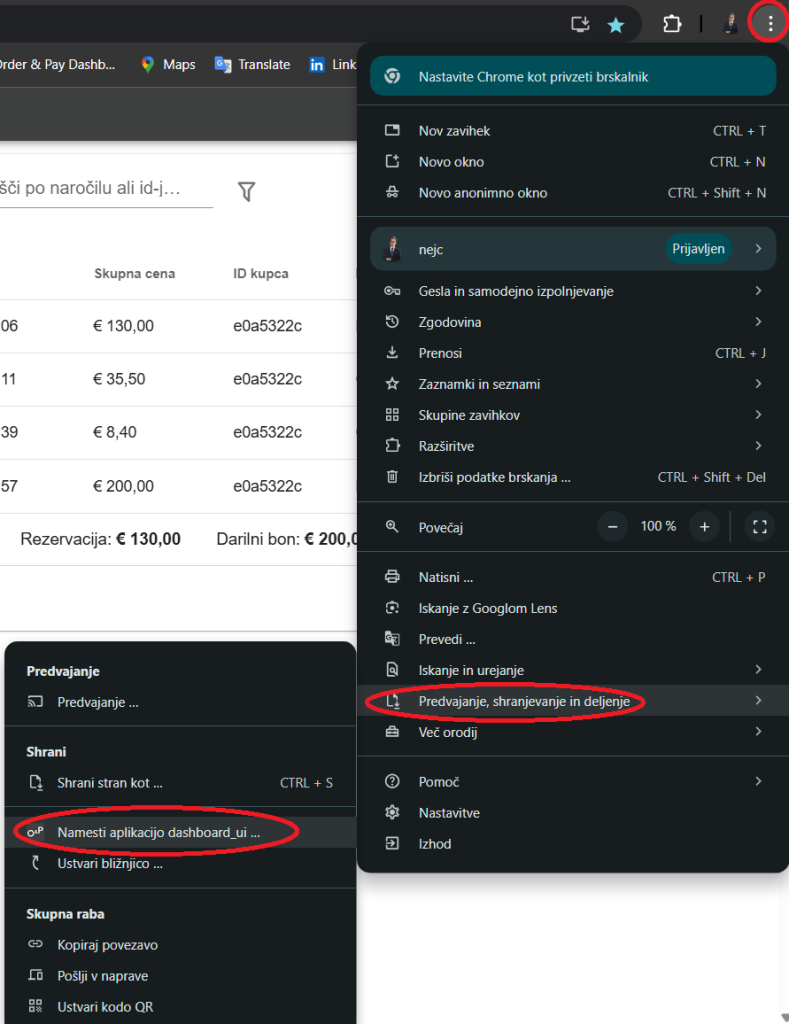Expand Zaznamki in seznami submenu arrow
The height and width of the screenshot is (1024, 789).
(758, 383)
